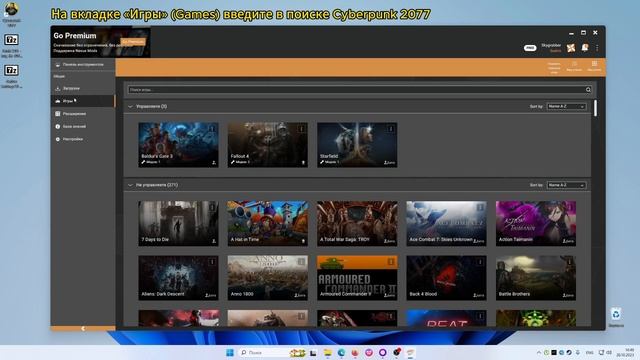640x360 pixels.
Task: Open File Explorer from the taskbar
Action: pos(327,352)
